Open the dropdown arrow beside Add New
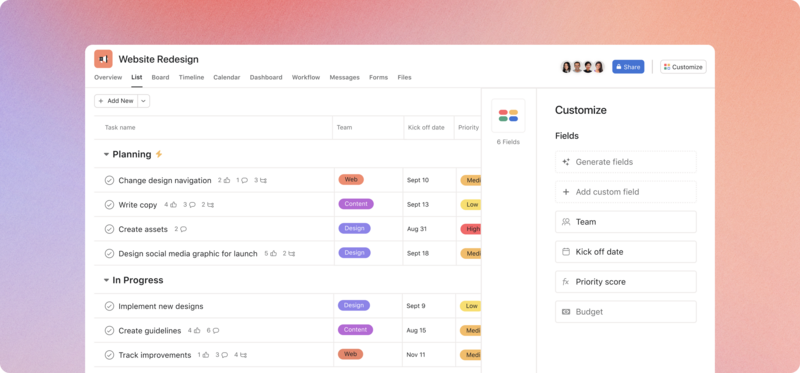The image size is (800, 373). [x=143, y=101]
